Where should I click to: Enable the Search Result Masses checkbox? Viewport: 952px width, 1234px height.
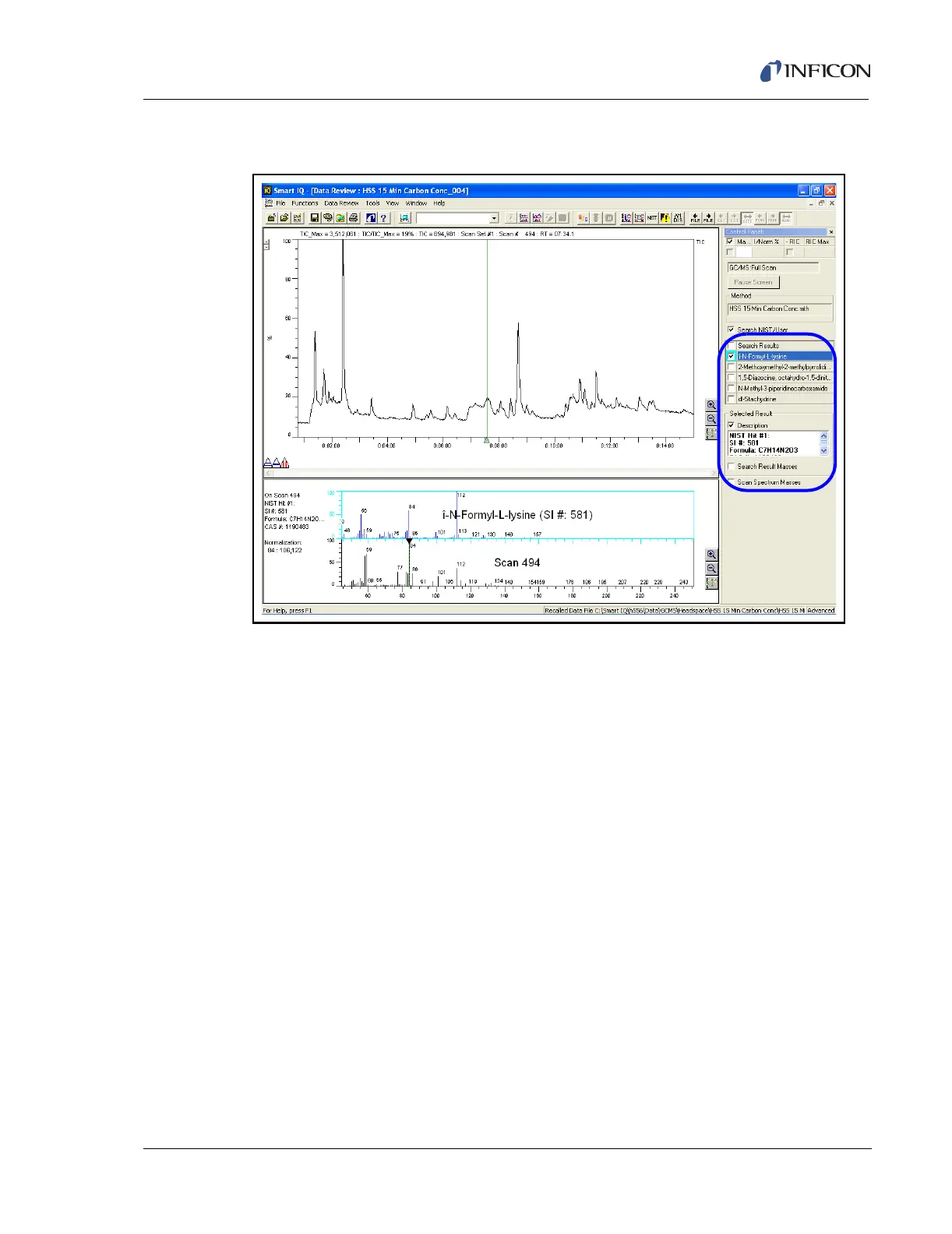click(731, 467)
